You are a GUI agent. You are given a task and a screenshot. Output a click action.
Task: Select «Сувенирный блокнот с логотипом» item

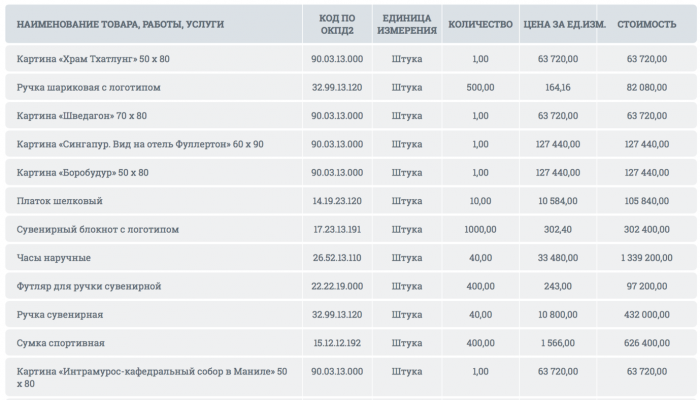[x=98, y=229]
